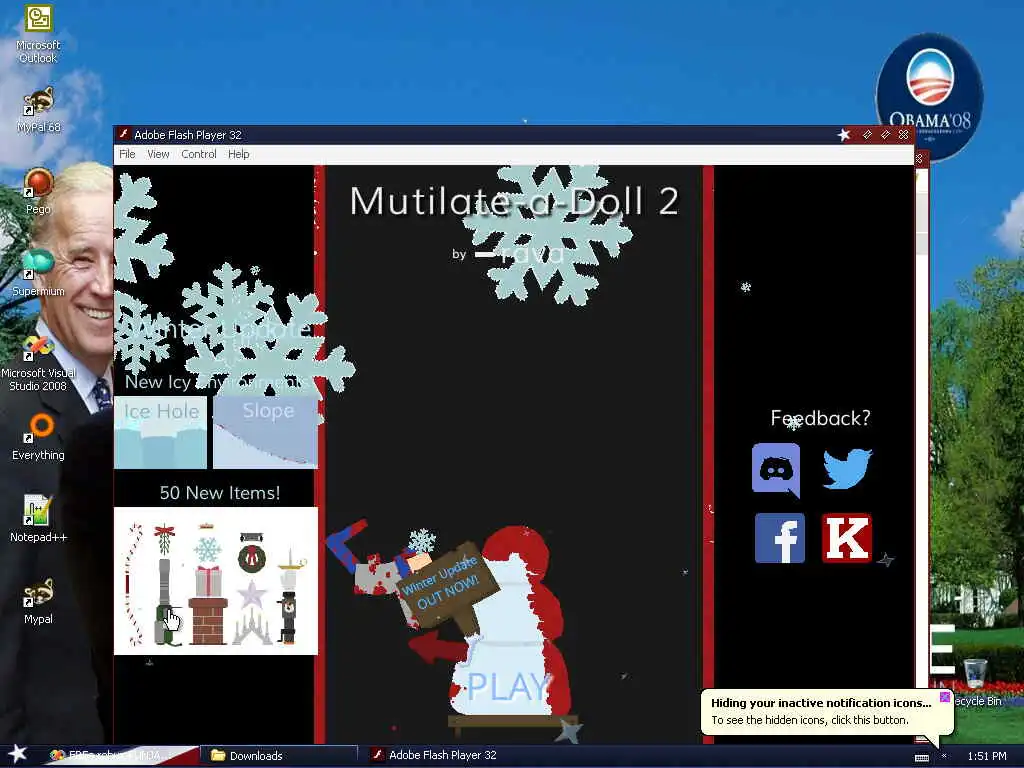Open the Facebook feedback icon
Screen dimensions: 1024x768
click(780, 537)
